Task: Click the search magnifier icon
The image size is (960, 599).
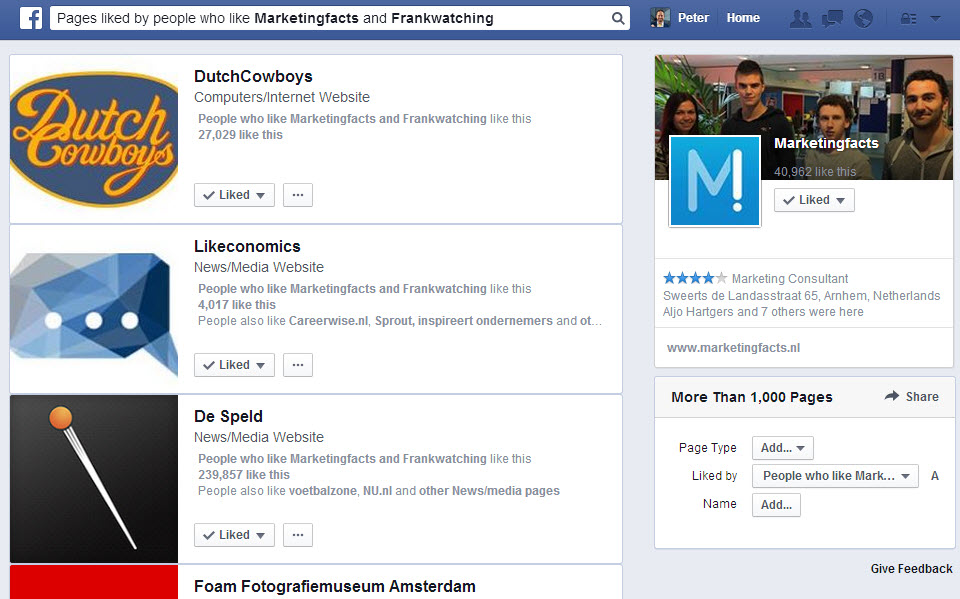Action: point(618,18)
